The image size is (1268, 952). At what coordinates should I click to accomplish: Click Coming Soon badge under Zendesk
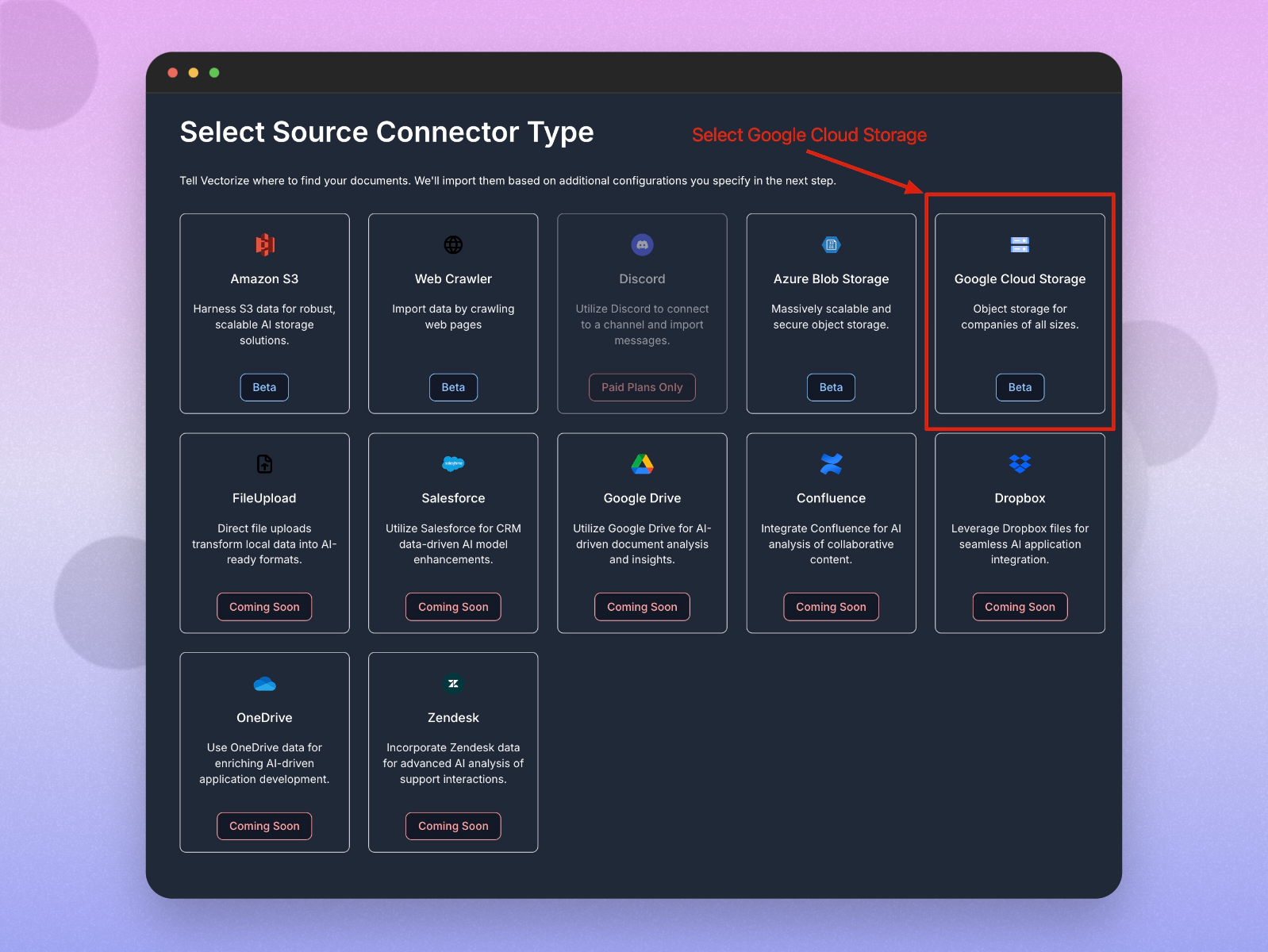453,826
